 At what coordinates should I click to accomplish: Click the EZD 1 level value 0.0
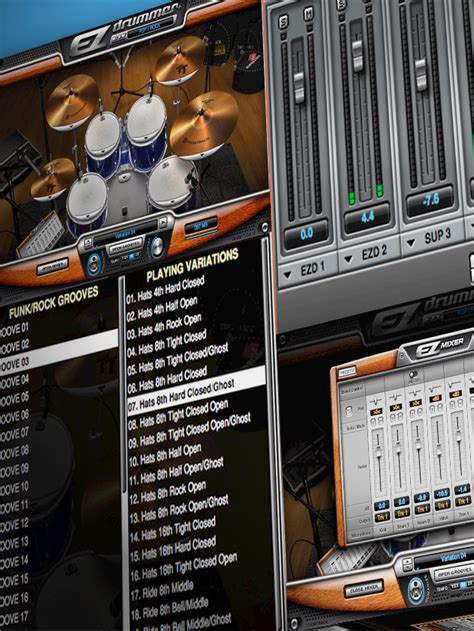307,235
